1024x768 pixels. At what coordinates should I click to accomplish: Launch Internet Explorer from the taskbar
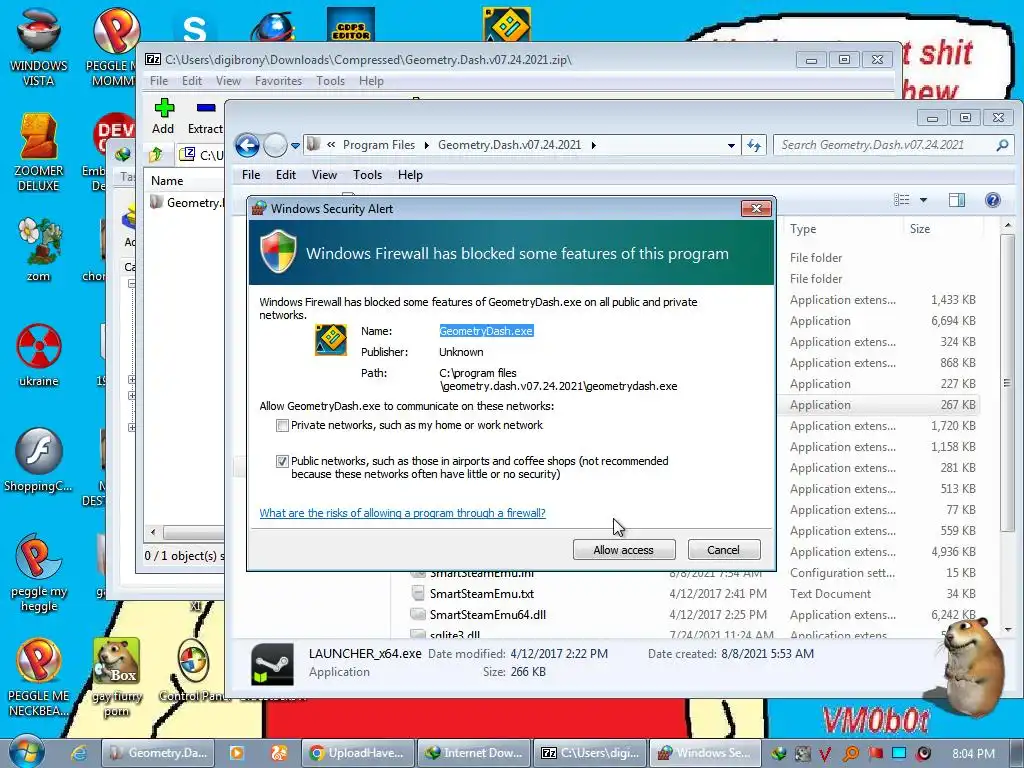click(79, 753)
